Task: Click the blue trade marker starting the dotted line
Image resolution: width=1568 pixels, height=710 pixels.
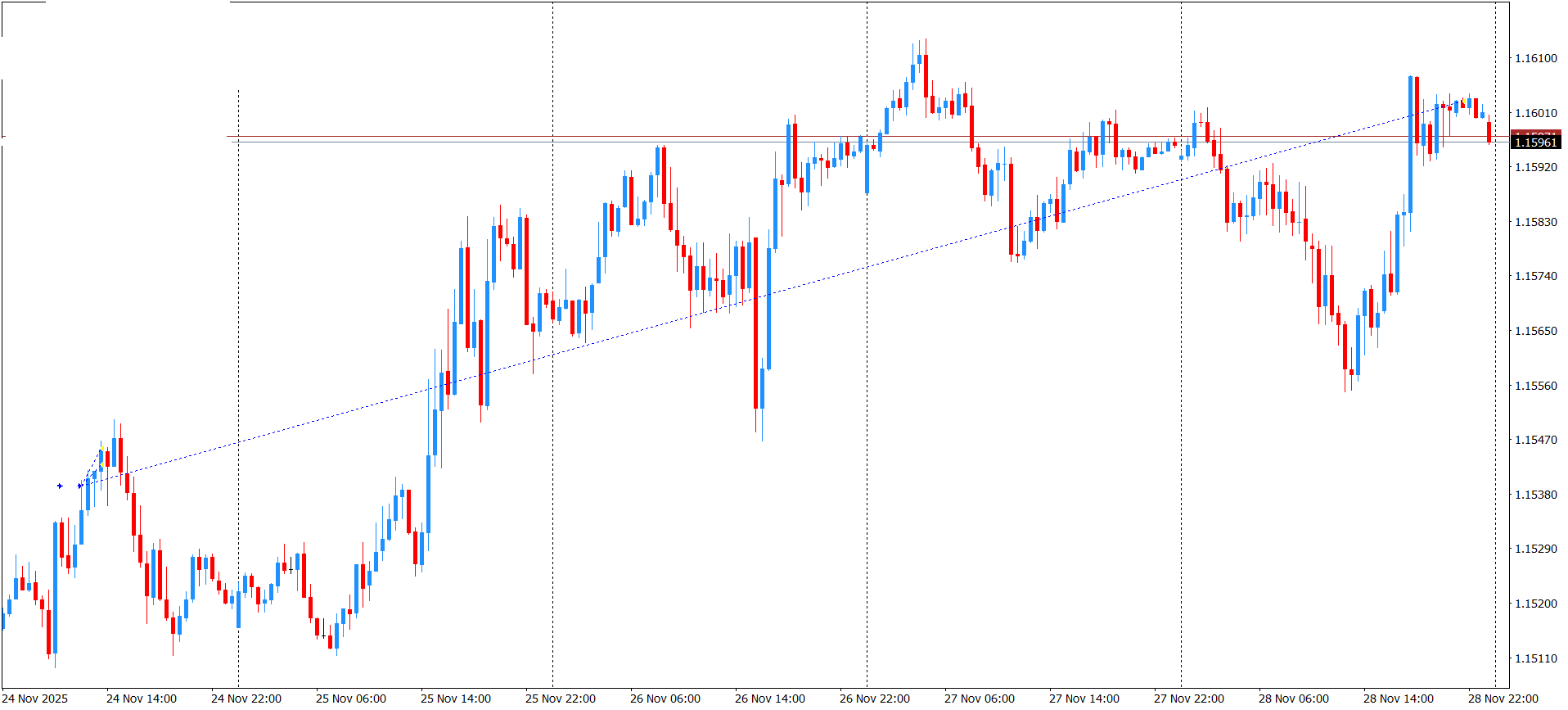Action: [x=79, y=486]
